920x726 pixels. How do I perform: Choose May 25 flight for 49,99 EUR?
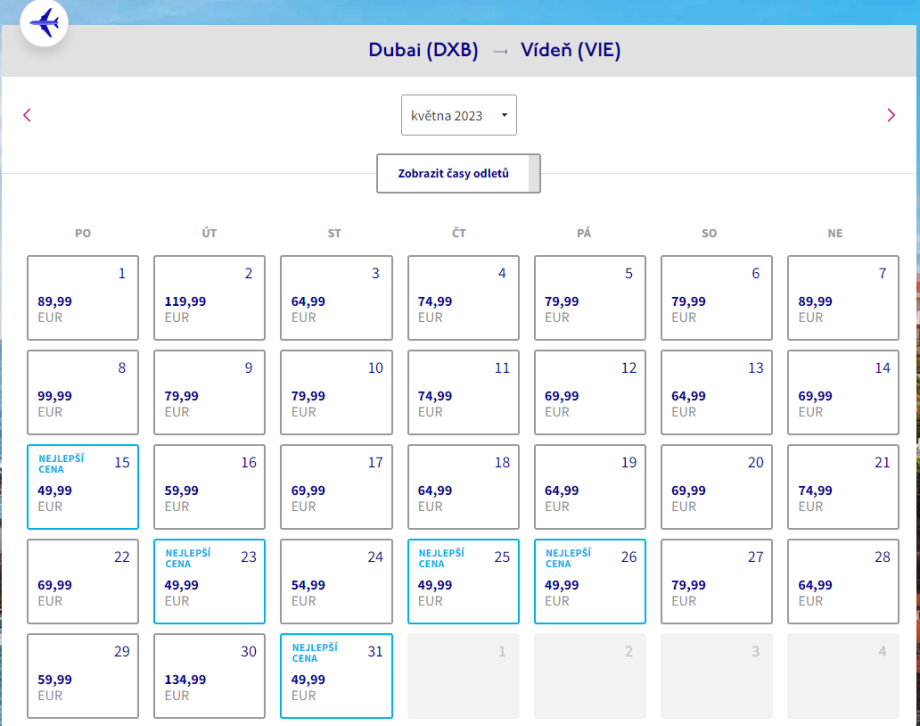tap(463, 581)
